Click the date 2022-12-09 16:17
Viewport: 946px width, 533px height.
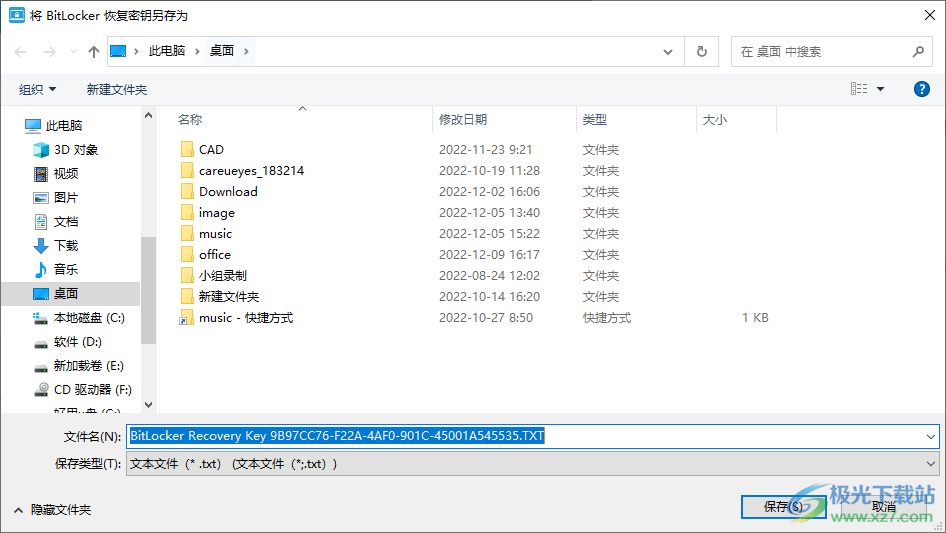pyautogui.click(x=489, y=255)
